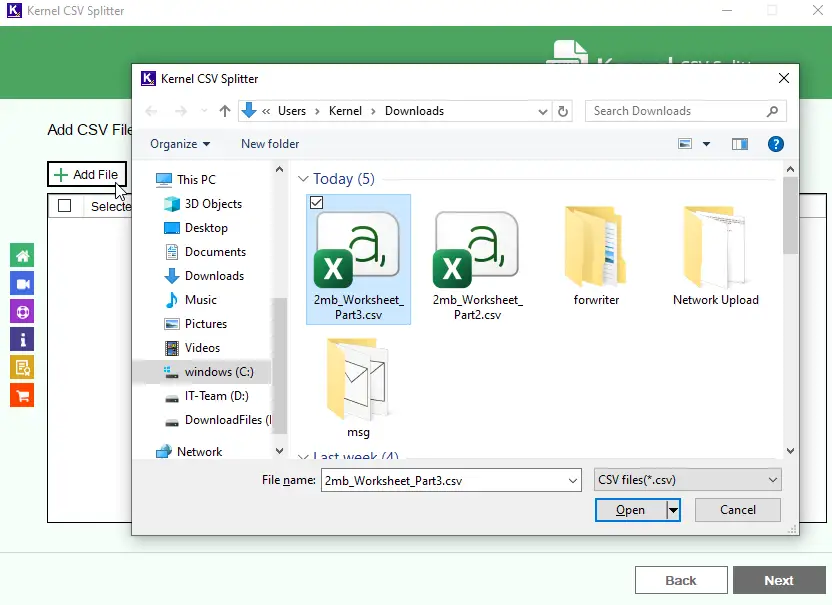Click New folder in the toolbar
This screenshot has height=605, width=832.
click(x=270, y=144)
